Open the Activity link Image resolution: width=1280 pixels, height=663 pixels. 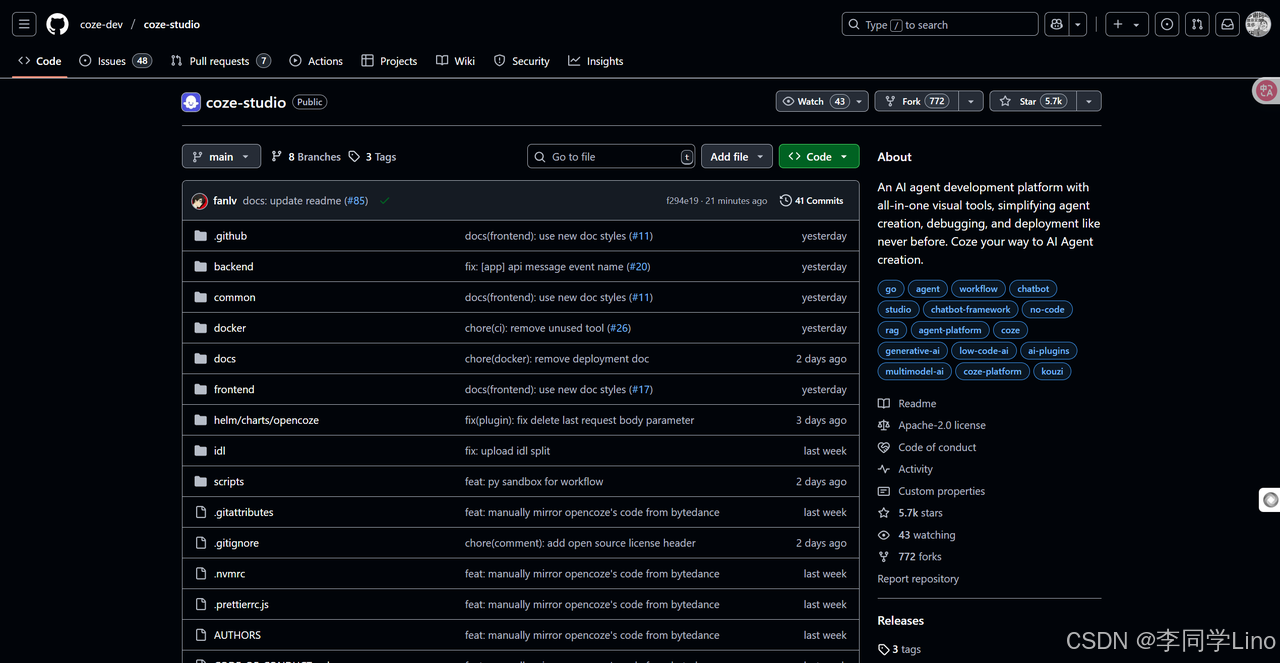click(905, 470)
